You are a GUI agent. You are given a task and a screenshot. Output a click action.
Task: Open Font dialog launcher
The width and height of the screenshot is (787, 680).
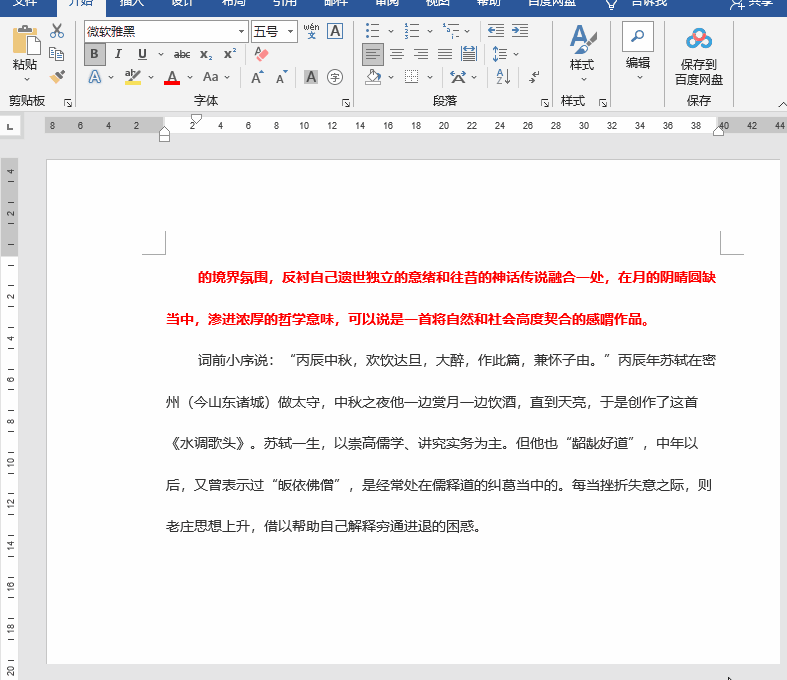click(x=346, y=103)
